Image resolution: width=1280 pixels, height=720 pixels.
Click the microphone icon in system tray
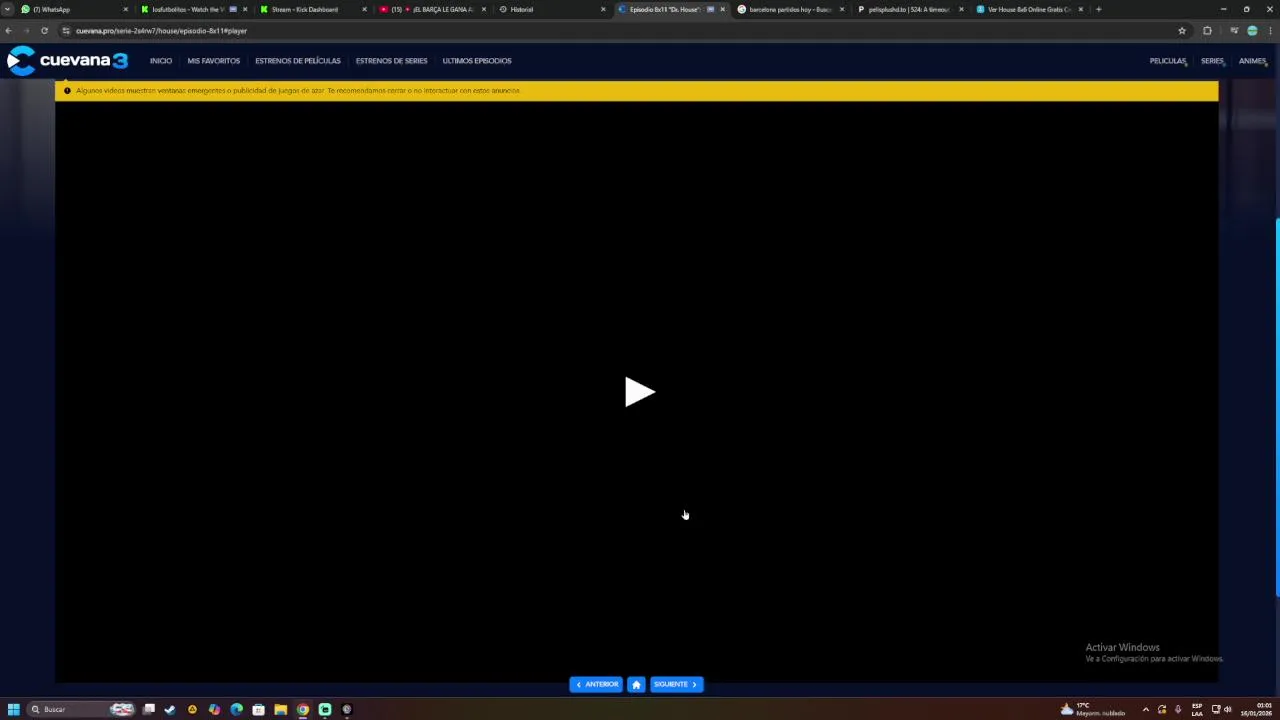[1178, 709]
